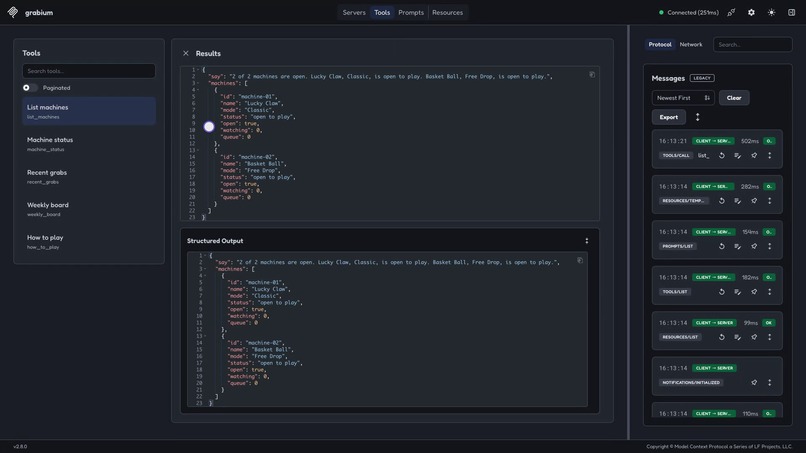The image size is (806, 453).
Task: Focus the messages Search field
Action: [x=753, y=44]
